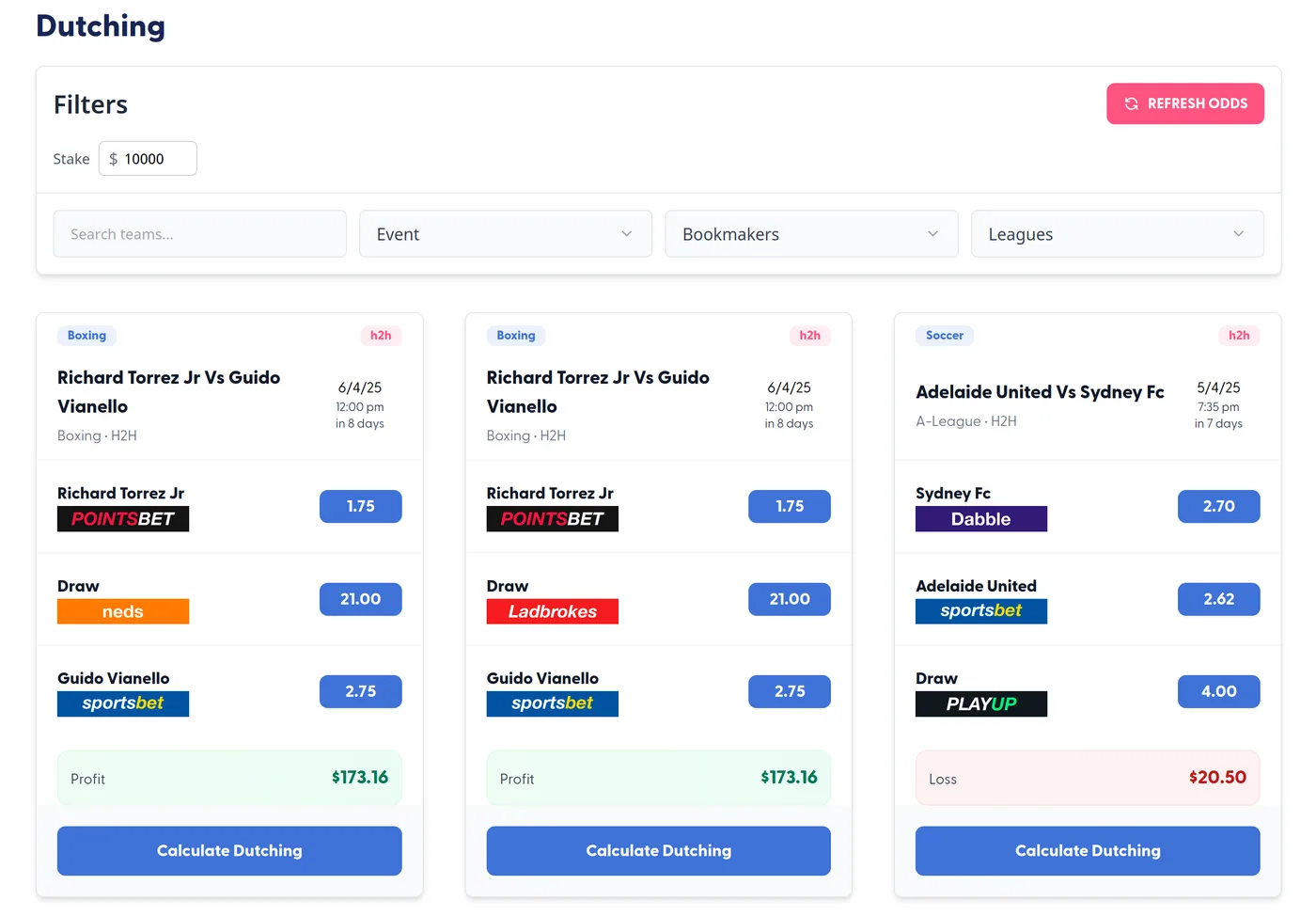Toggle the 4.00 Draw odds in the soccer card

point(1218,691)
